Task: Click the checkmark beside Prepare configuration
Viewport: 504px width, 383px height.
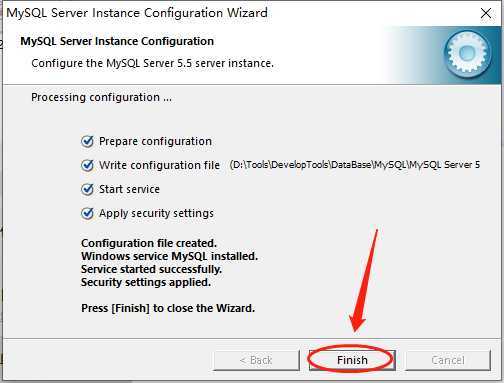Action: (87, 141)
